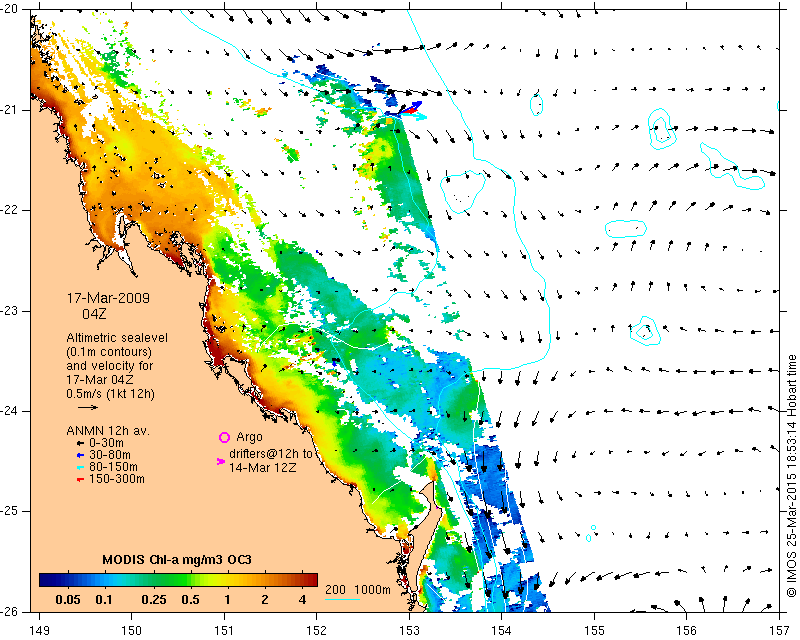Click the 'Argo' legend label

point(249,437)
